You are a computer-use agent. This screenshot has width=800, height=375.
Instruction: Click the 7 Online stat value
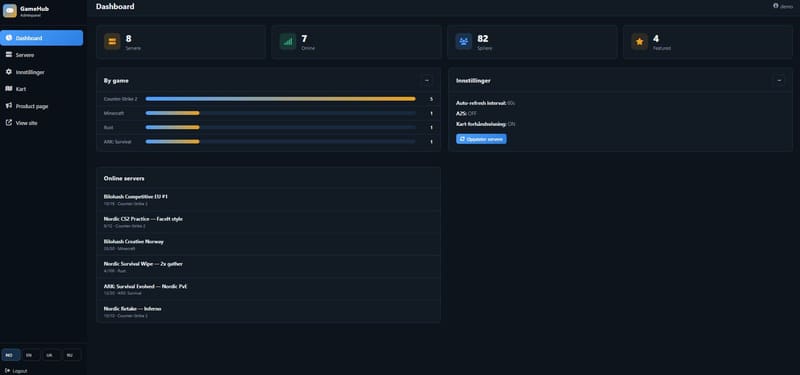click(304, 38)
